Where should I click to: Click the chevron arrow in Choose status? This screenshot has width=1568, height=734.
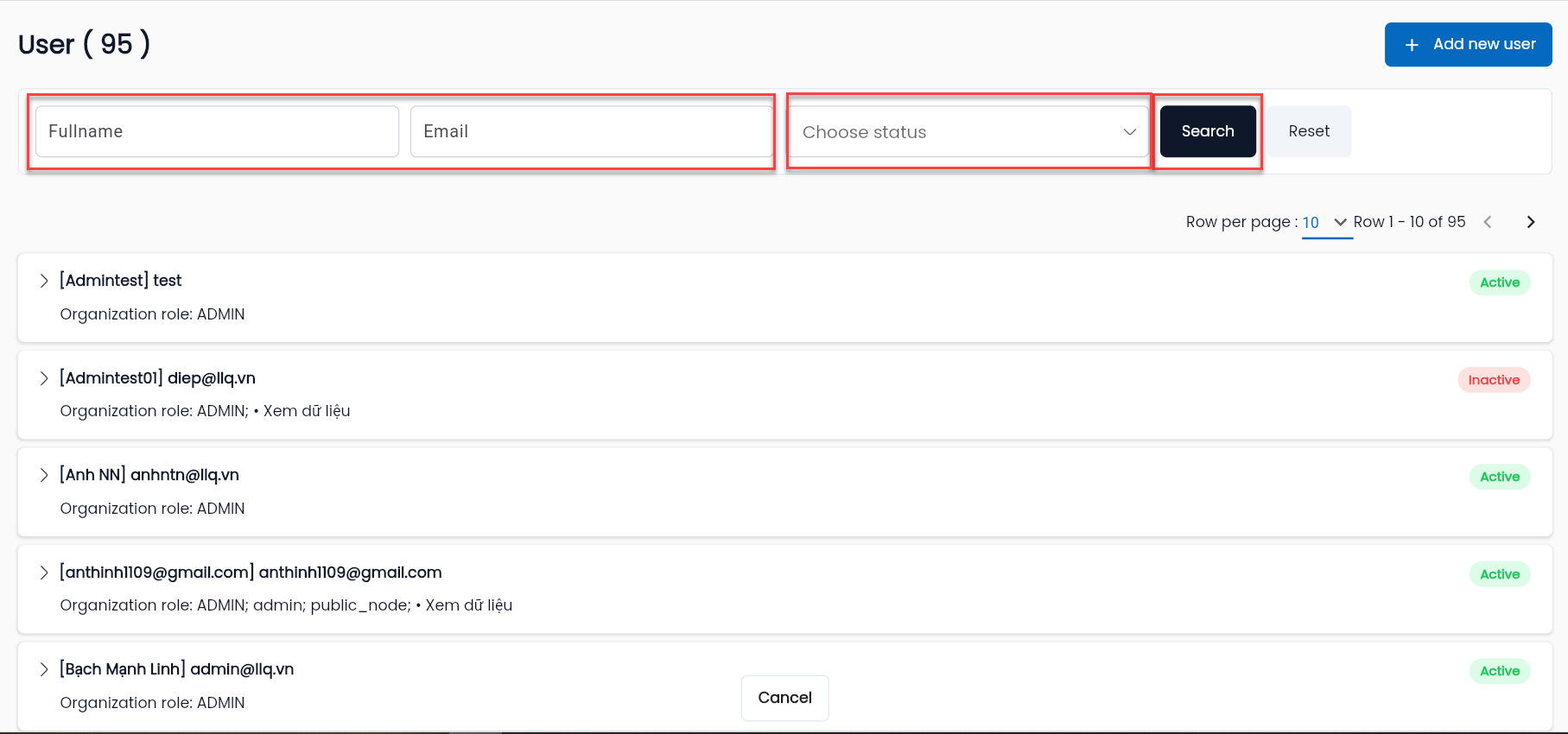click(1129, 132)
